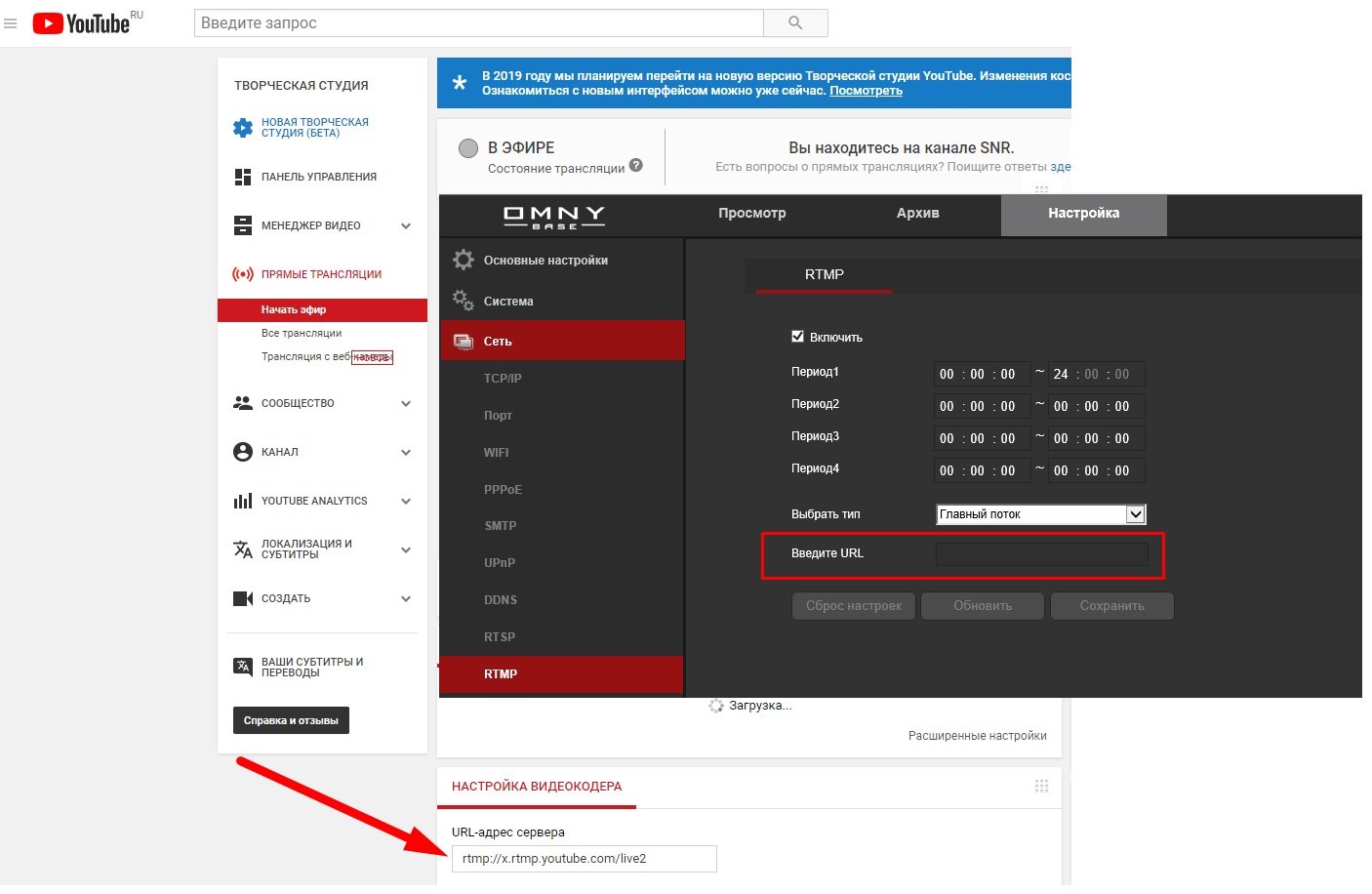This screenshot has height=894, width=1372.
Task: Expand the YouTube Analytics section
Action: [406, 501]
